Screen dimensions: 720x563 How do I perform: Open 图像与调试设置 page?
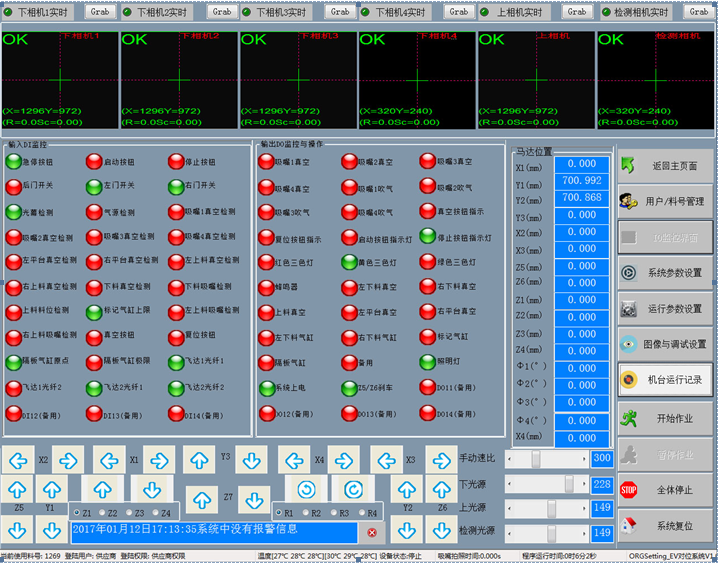coord(666,344)
